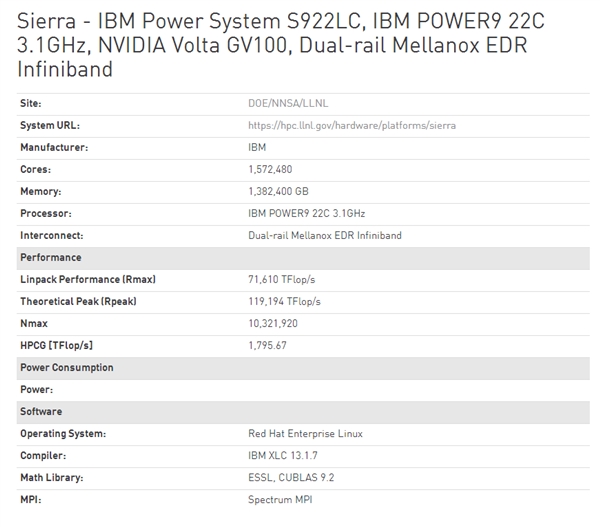The width and height of the screenshot is (600, 527).
Task: Click the HPCG value 1,795.67
Action: tap(268, 345)
